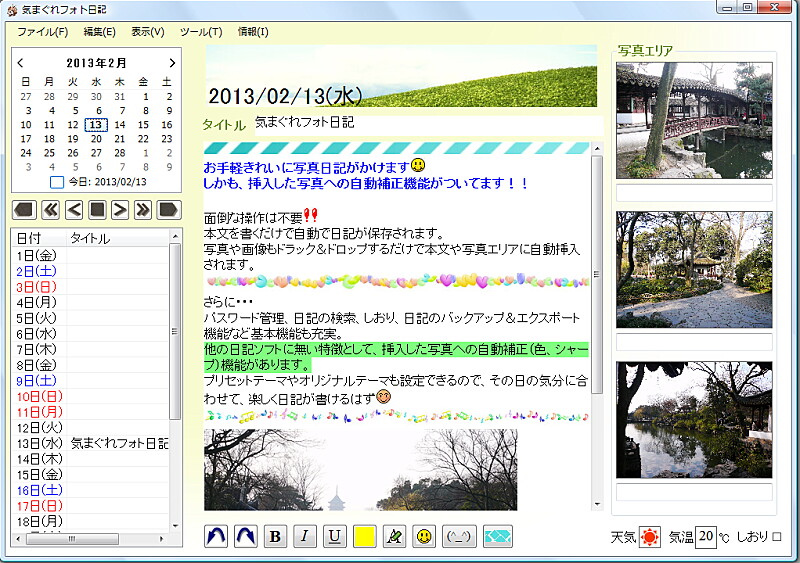
Task: Toggle bold formatting with the B button
Action: pyautogui.click(x=275, y=536)
